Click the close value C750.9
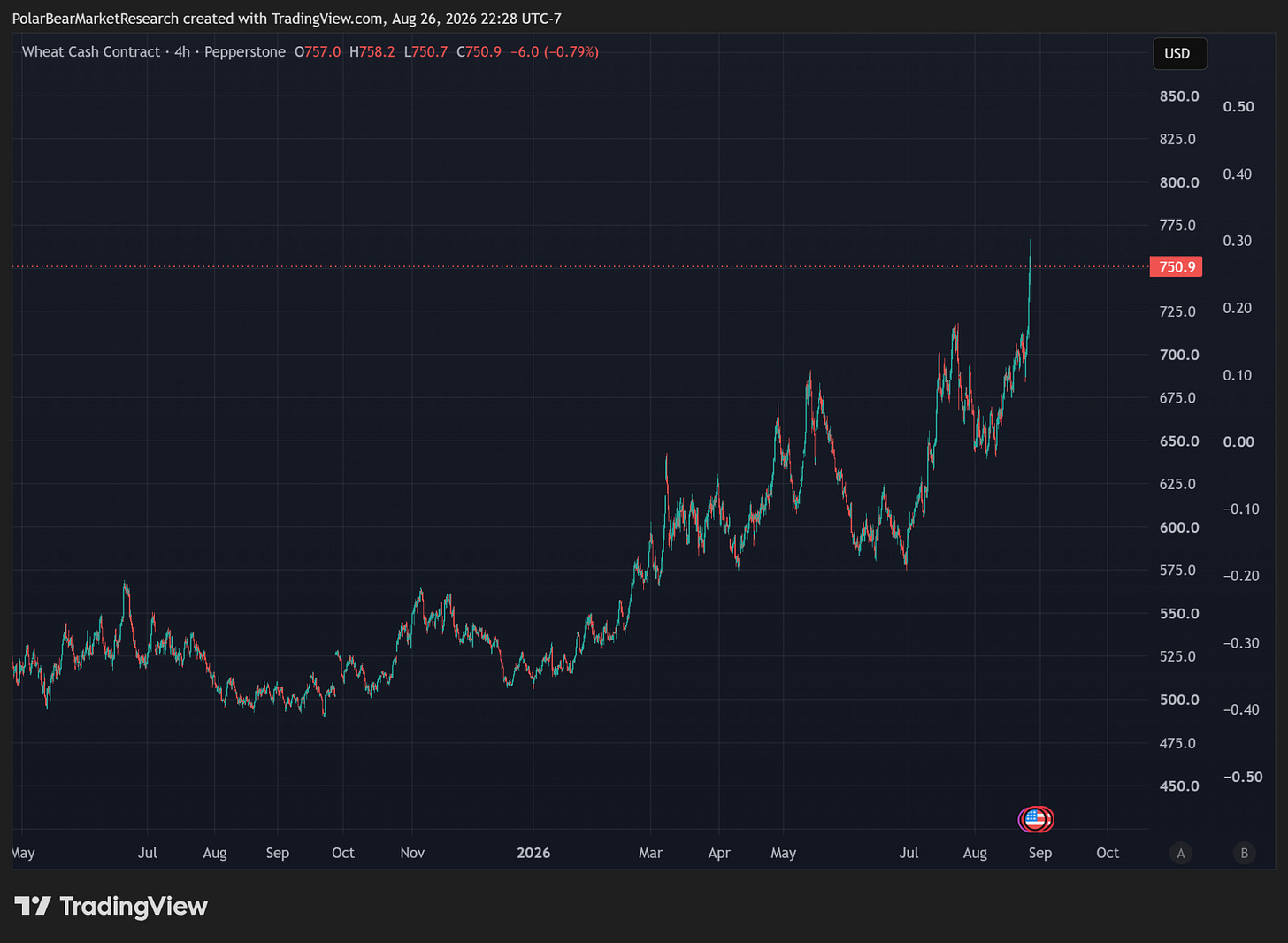 [x=479, y=51]
